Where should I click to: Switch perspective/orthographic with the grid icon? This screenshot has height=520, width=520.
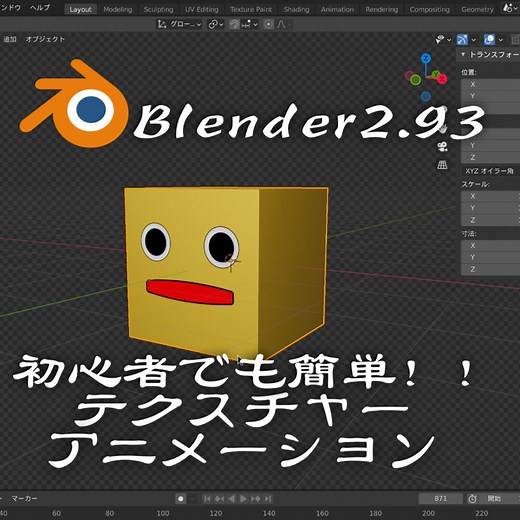pos(442,165)
